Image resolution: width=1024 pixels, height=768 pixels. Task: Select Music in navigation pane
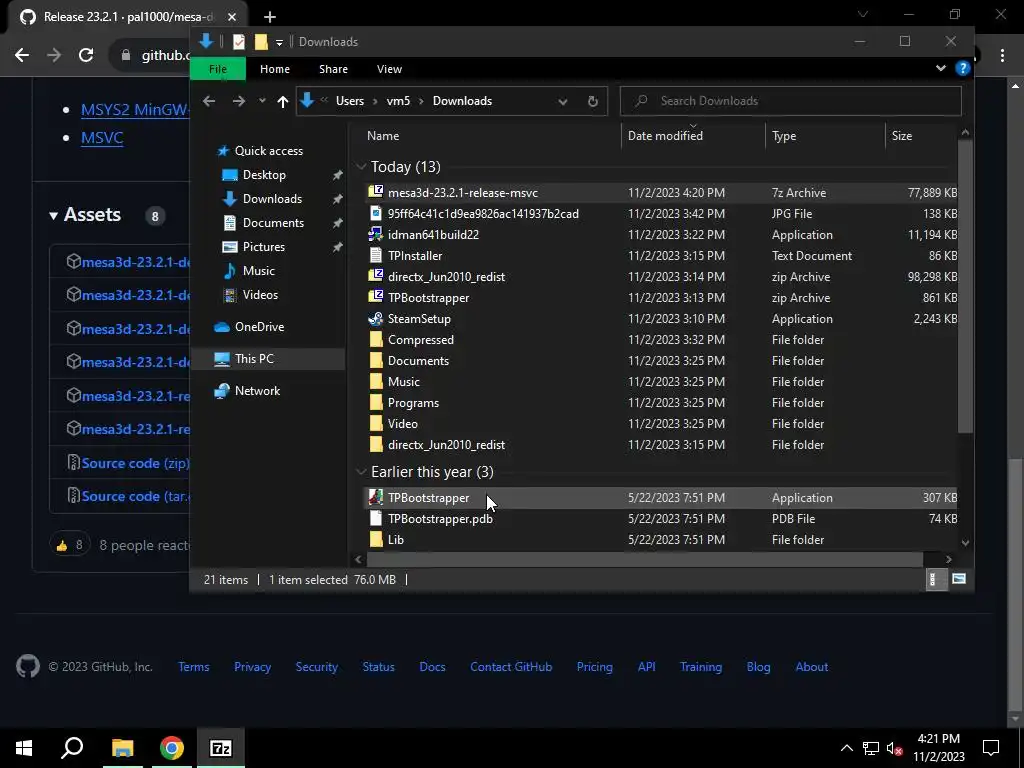click(259, 270)
